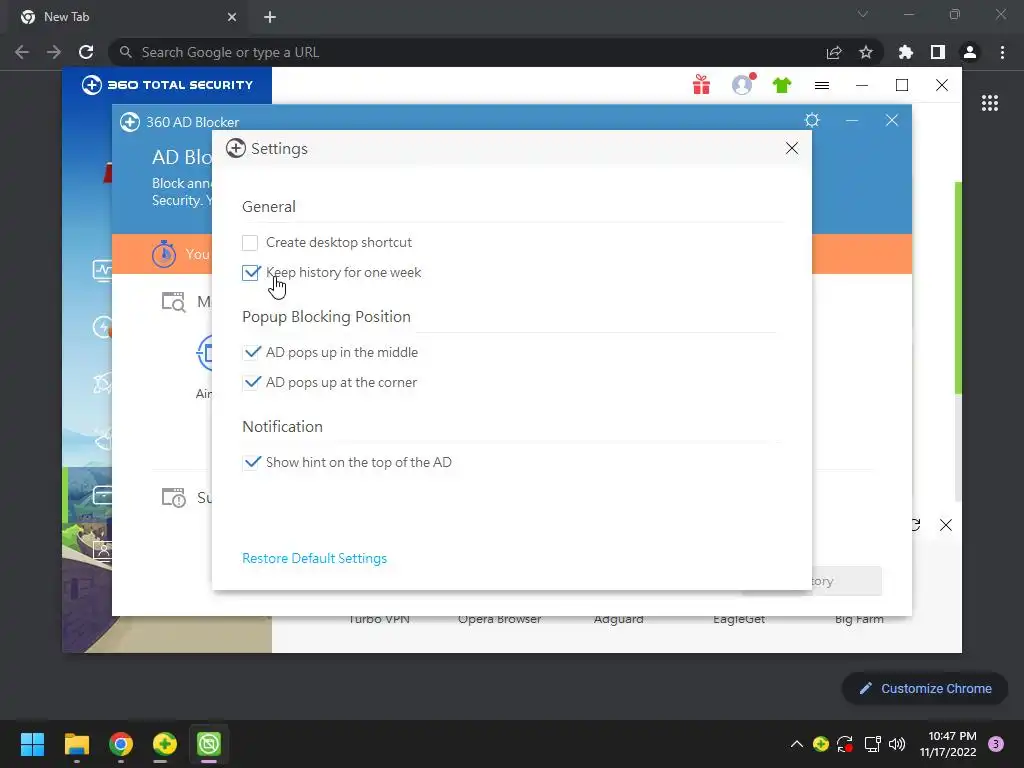This screenshot has height=768, width=1024.
Task: Close the Settings dialog
Action: tap(792, 148)
